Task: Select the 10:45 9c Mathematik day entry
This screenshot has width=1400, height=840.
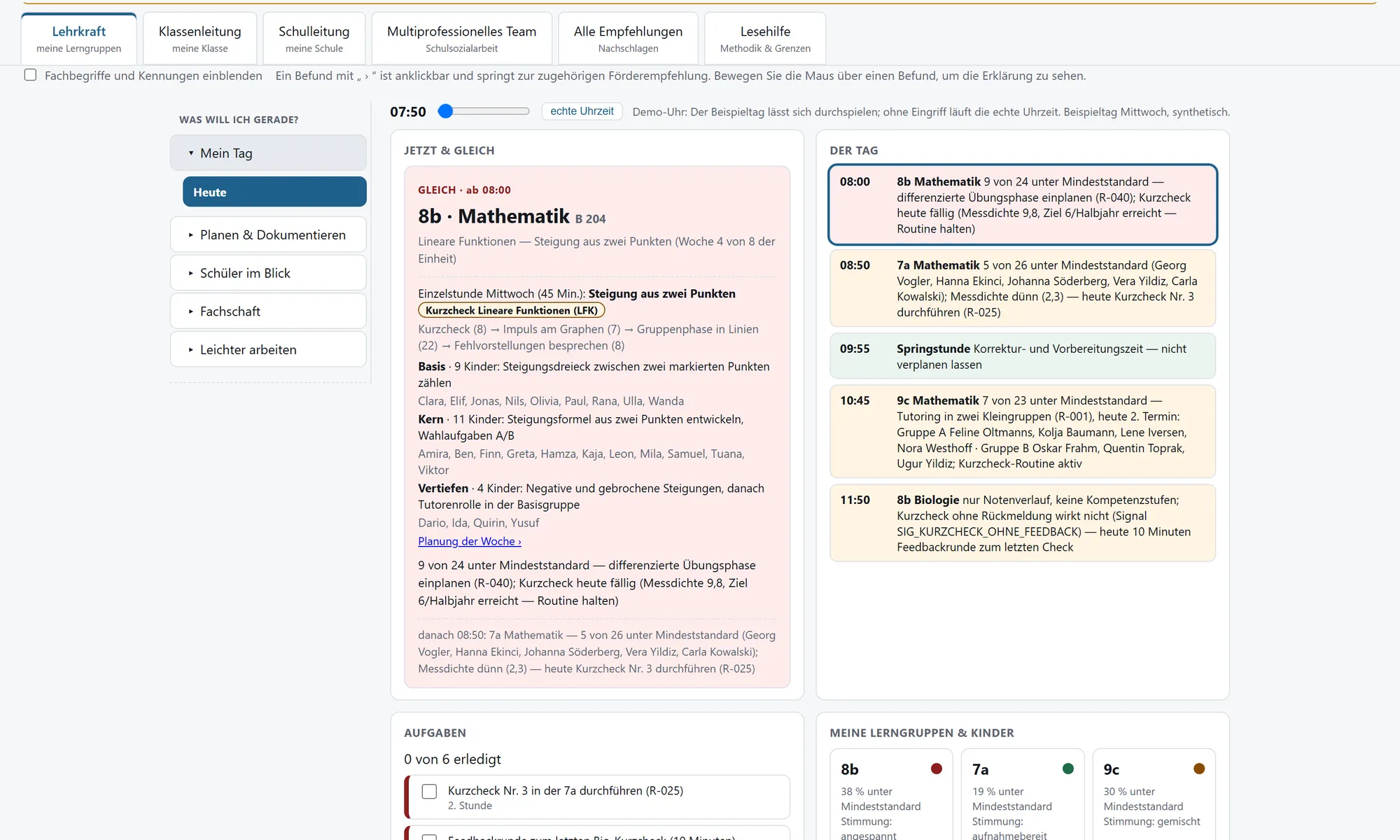Action: tap(1023, 431)
